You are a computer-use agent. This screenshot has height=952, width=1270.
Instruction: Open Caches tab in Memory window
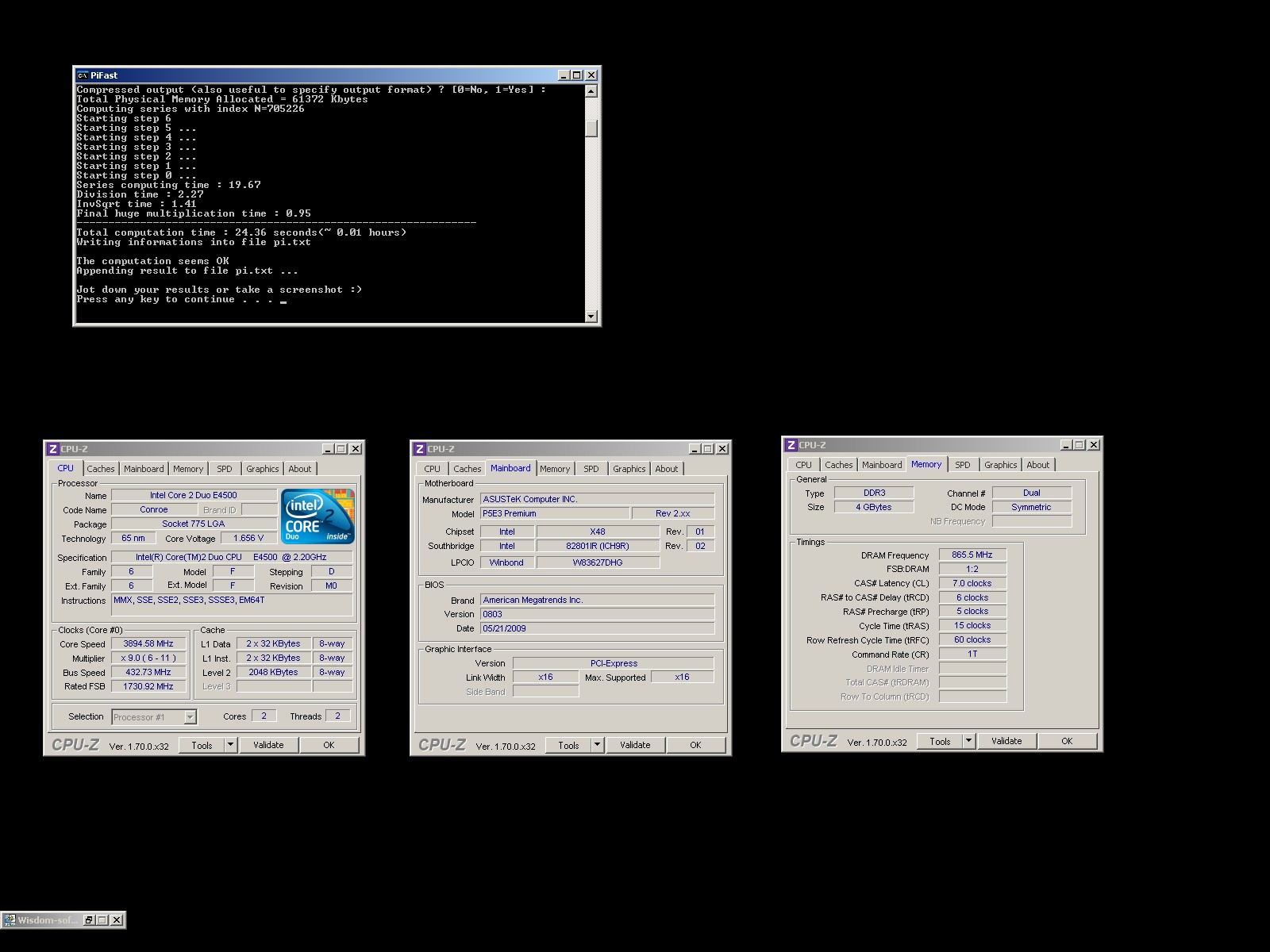click(839, 465)
